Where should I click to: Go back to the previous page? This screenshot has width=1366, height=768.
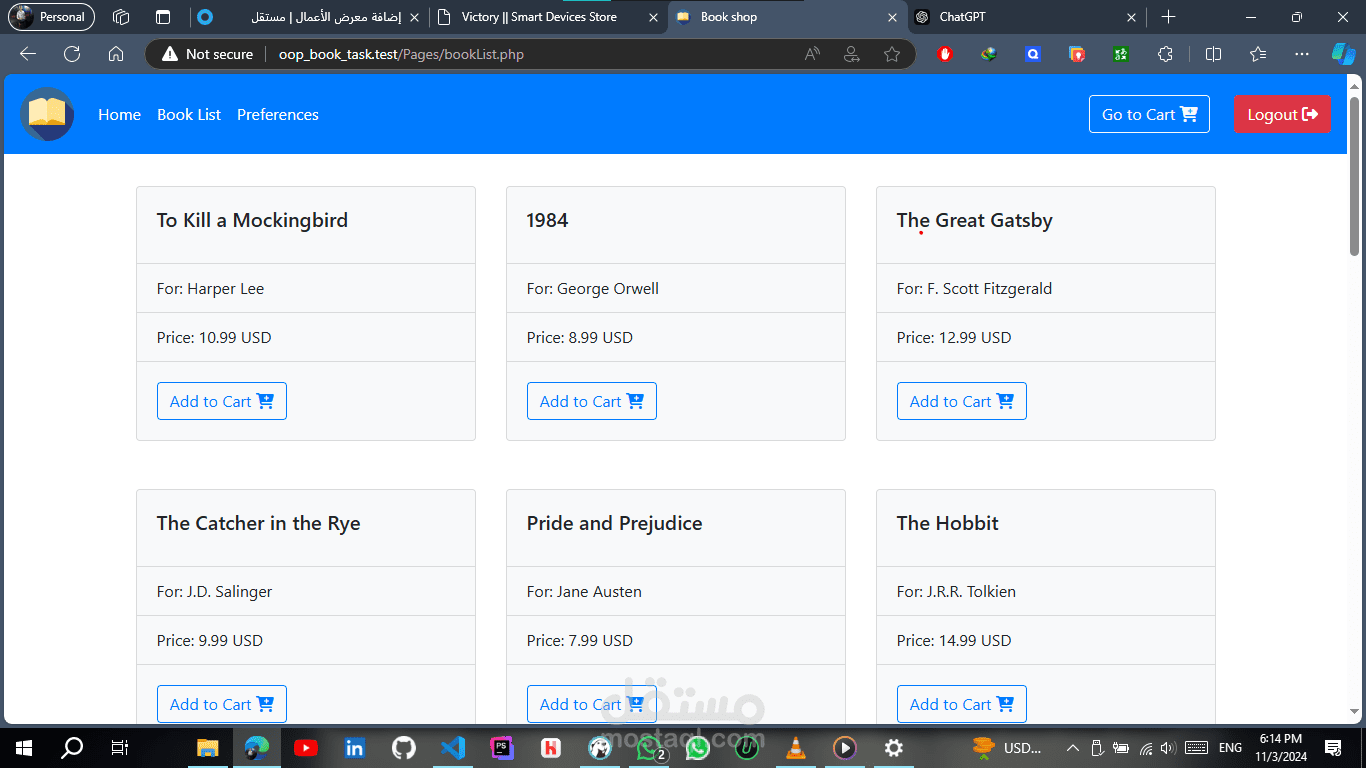click(x=28, y=54)
